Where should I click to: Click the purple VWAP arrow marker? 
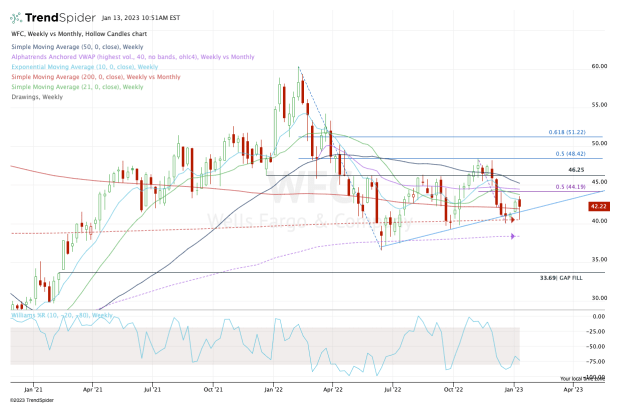[x=514, y=236]
